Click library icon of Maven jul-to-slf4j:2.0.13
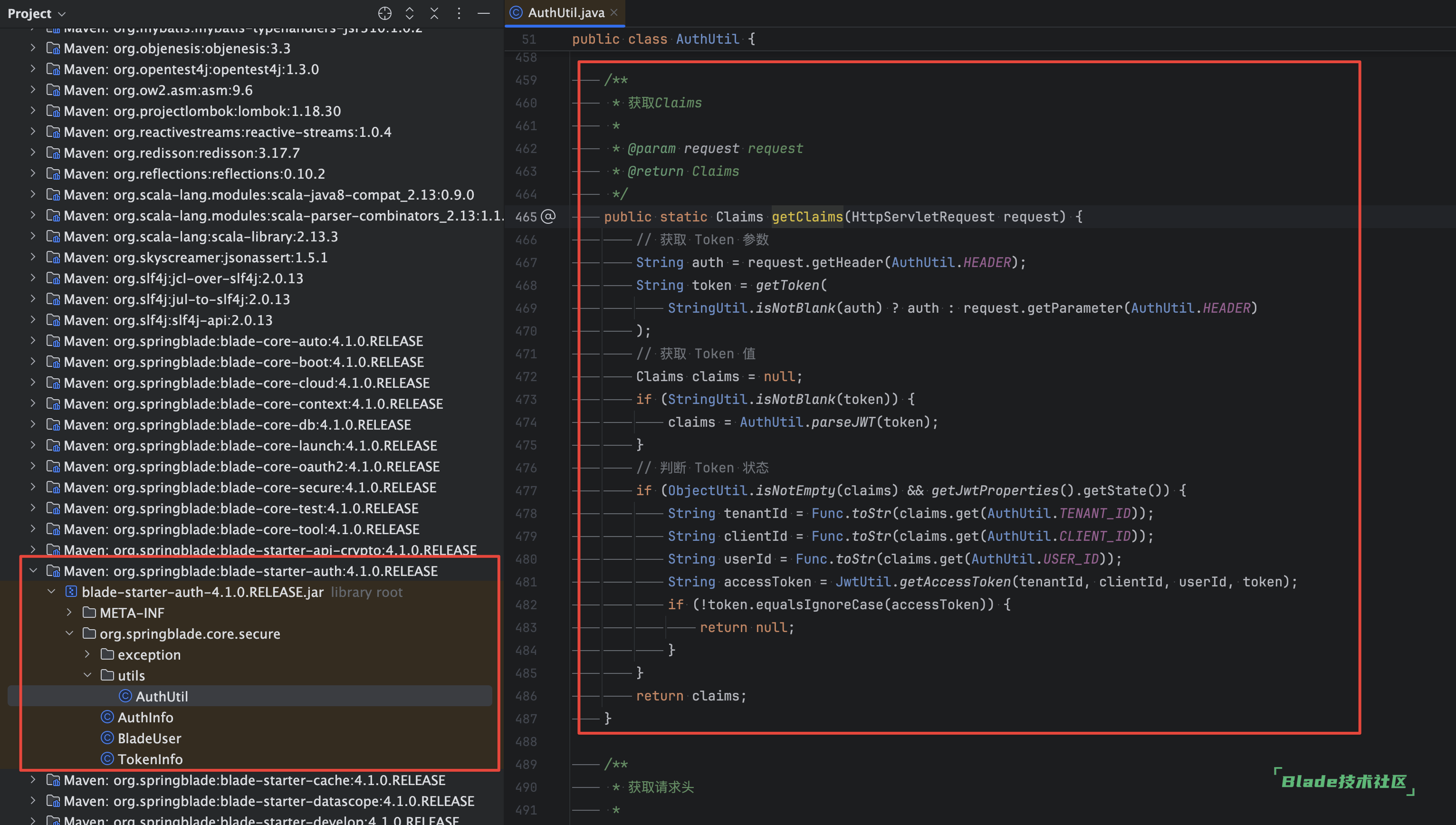The height and width of the screenshot is (825, 1456). pyautogui.click(x=53, y=299)
